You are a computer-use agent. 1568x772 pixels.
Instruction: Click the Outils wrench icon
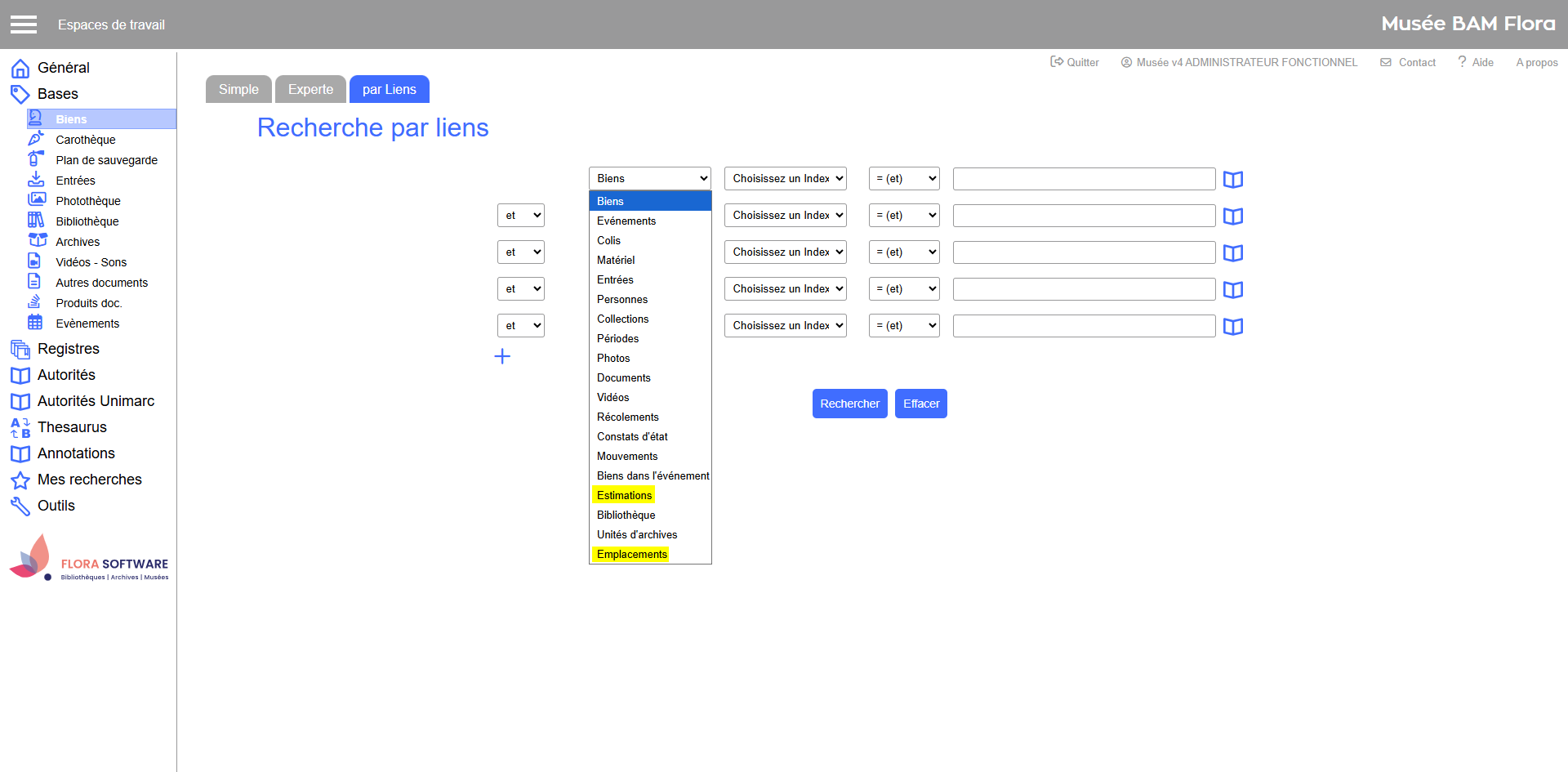click(x=20, y=506)
